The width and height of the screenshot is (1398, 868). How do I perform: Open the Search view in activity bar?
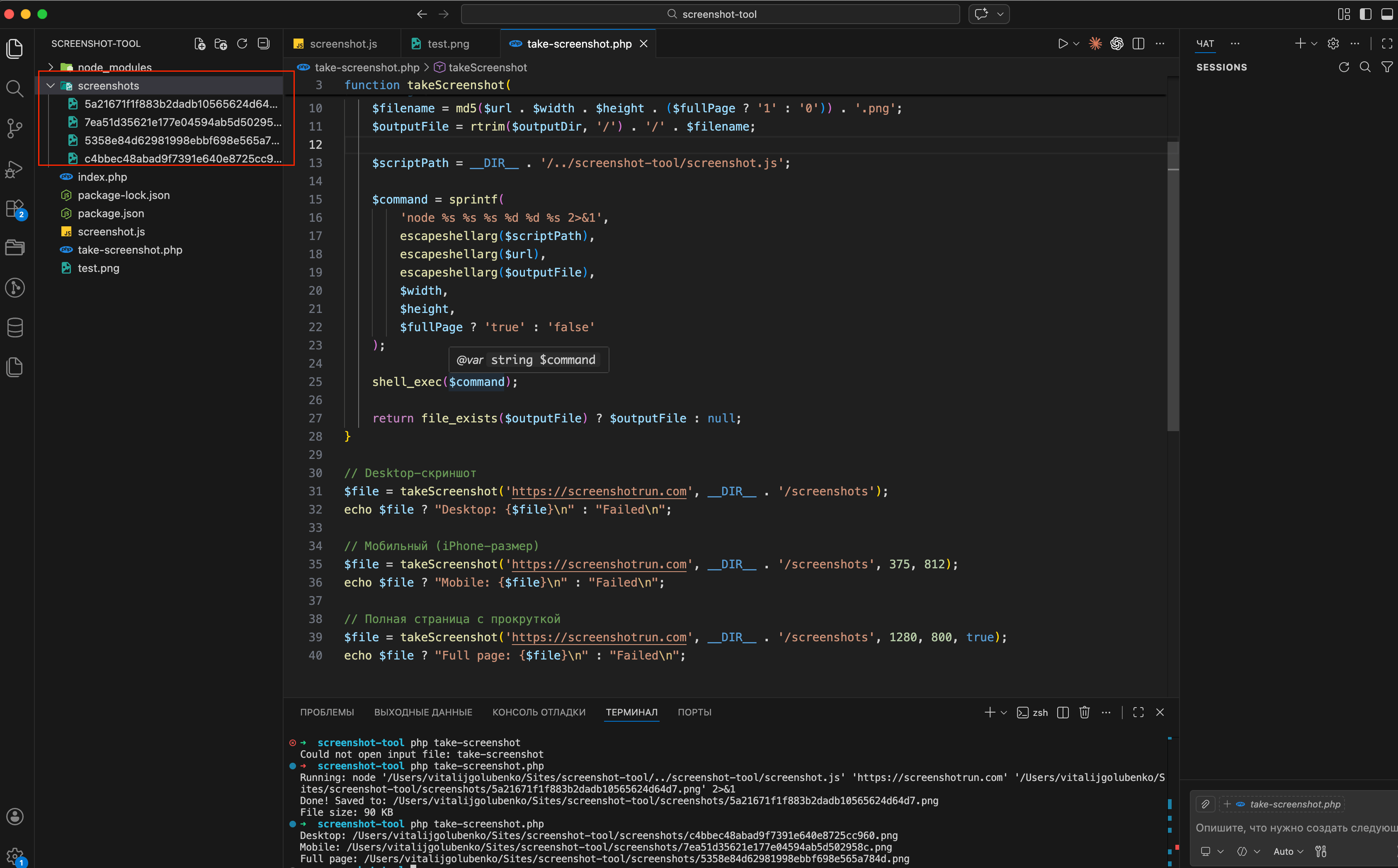click(15, 88)
